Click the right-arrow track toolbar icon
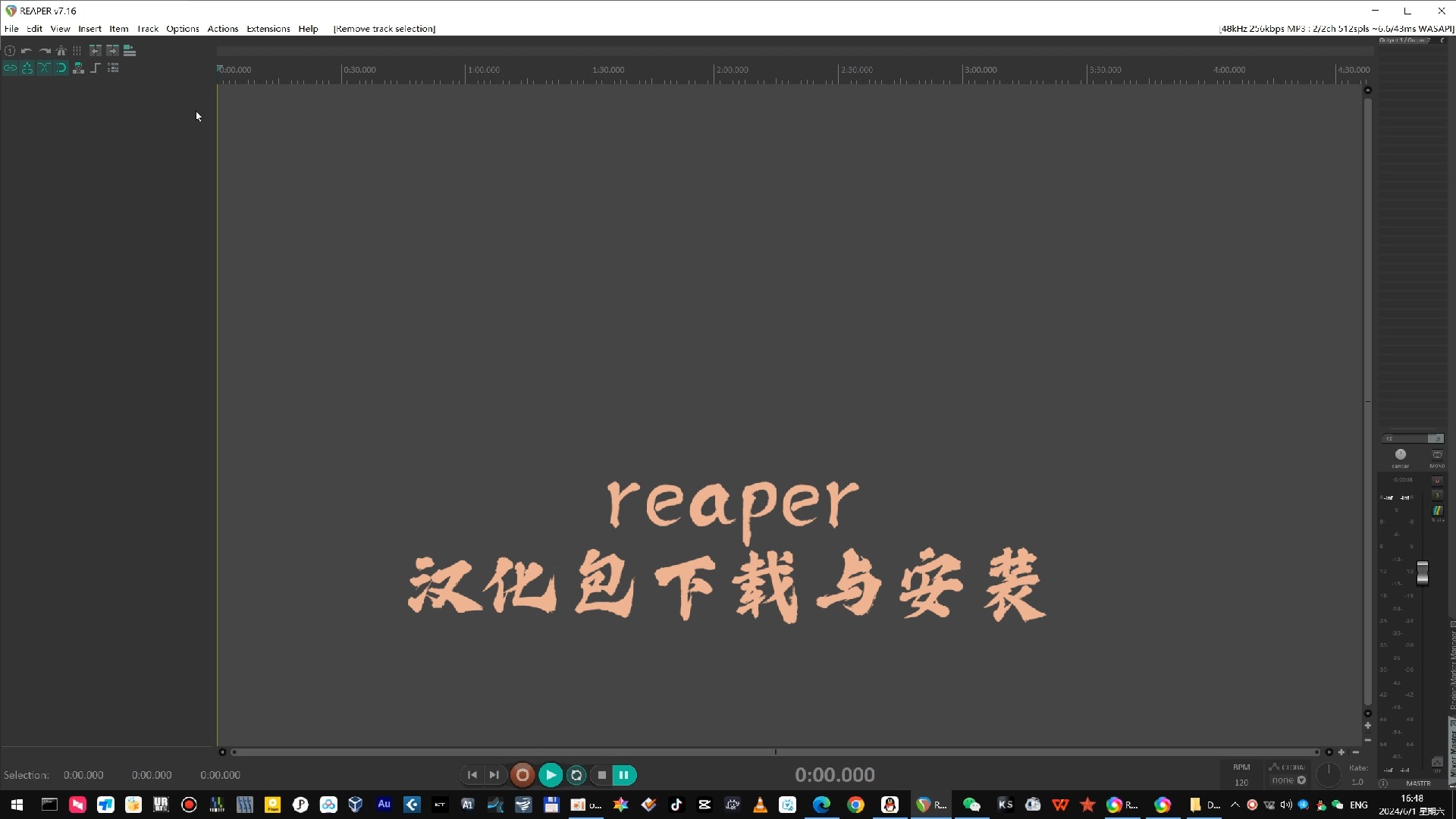The height and width of the screenshot is (819, 1456). [x=112, y=51]
